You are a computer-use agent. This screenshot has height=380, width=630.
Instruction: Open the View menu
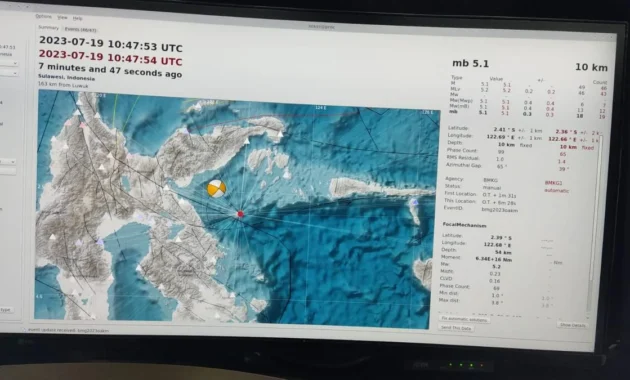(62, 18)
